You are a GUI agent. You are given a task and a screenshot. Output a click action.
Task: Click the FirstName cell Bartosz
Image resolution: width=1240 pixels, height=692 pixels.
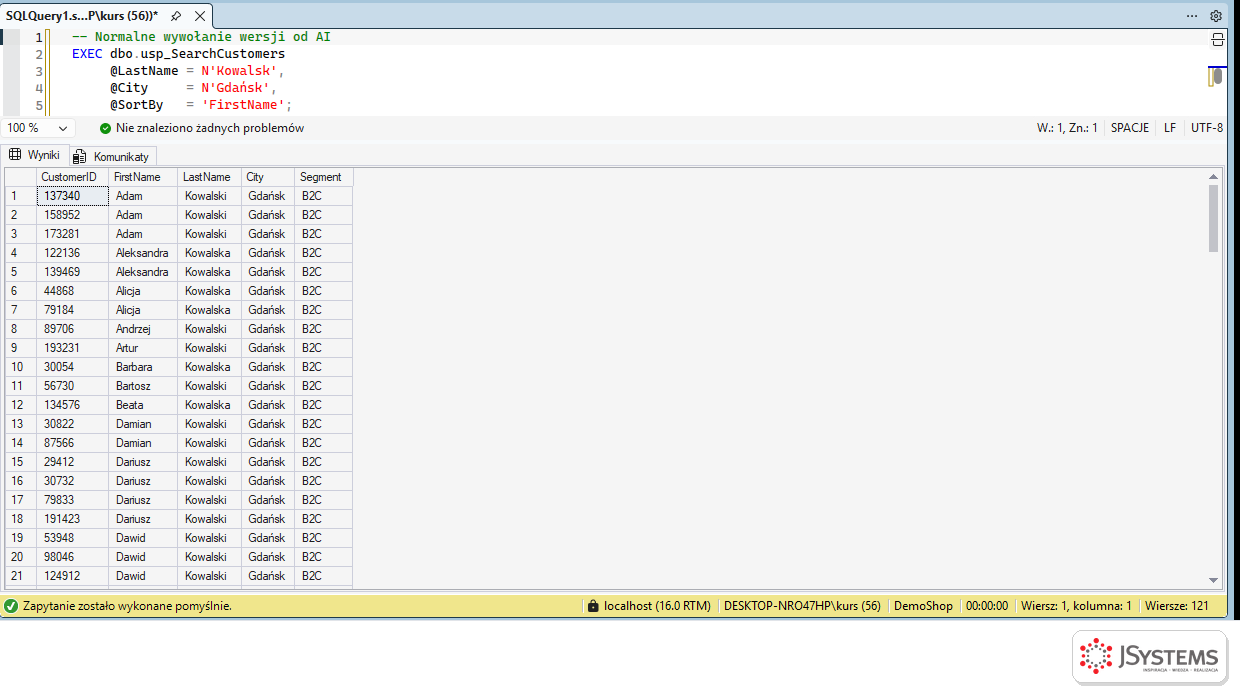tap(143, 386)
